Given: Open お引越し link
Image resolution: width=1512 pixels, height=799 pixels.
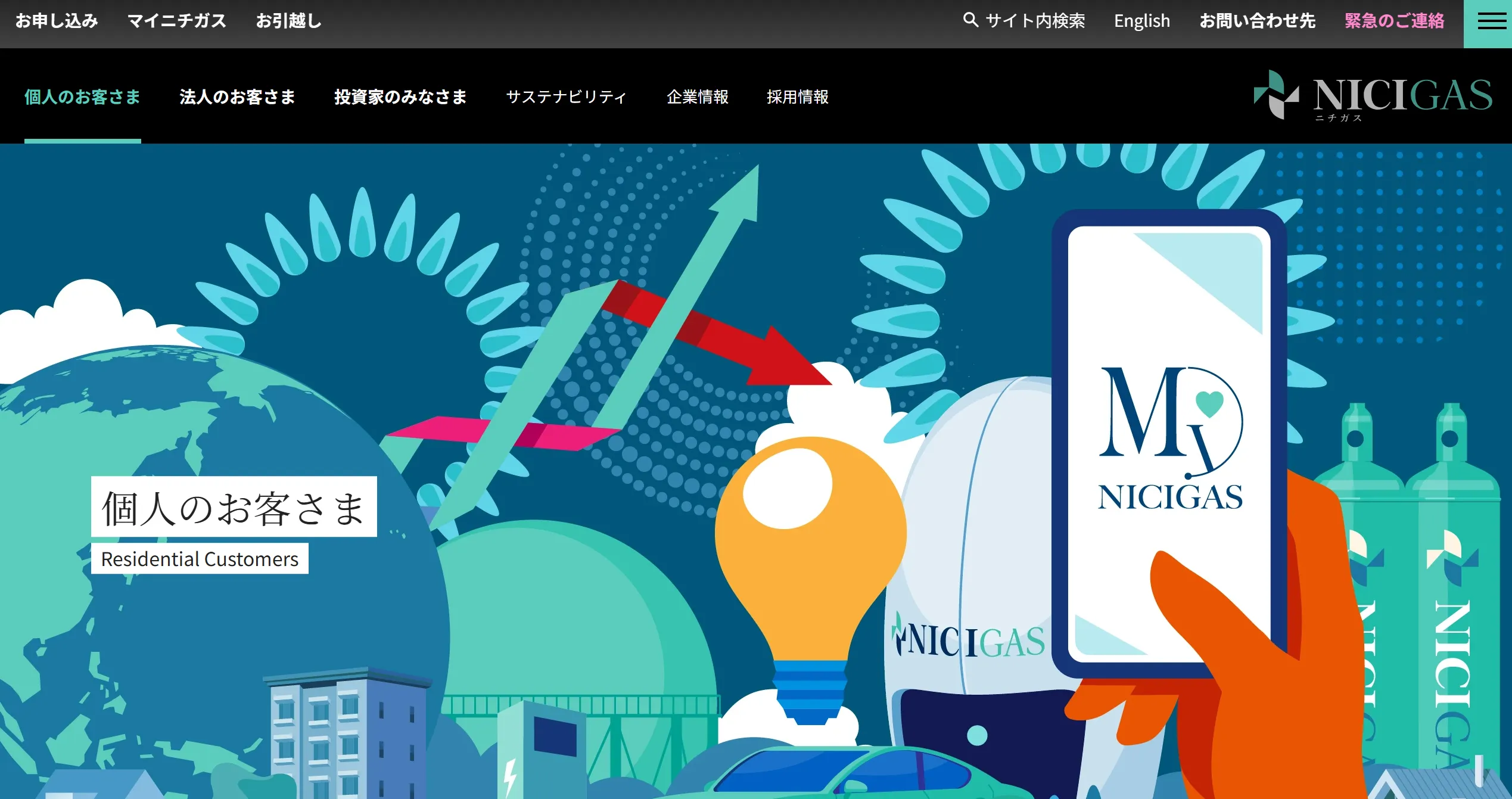Looking at the screenshot, I should 289,21.
